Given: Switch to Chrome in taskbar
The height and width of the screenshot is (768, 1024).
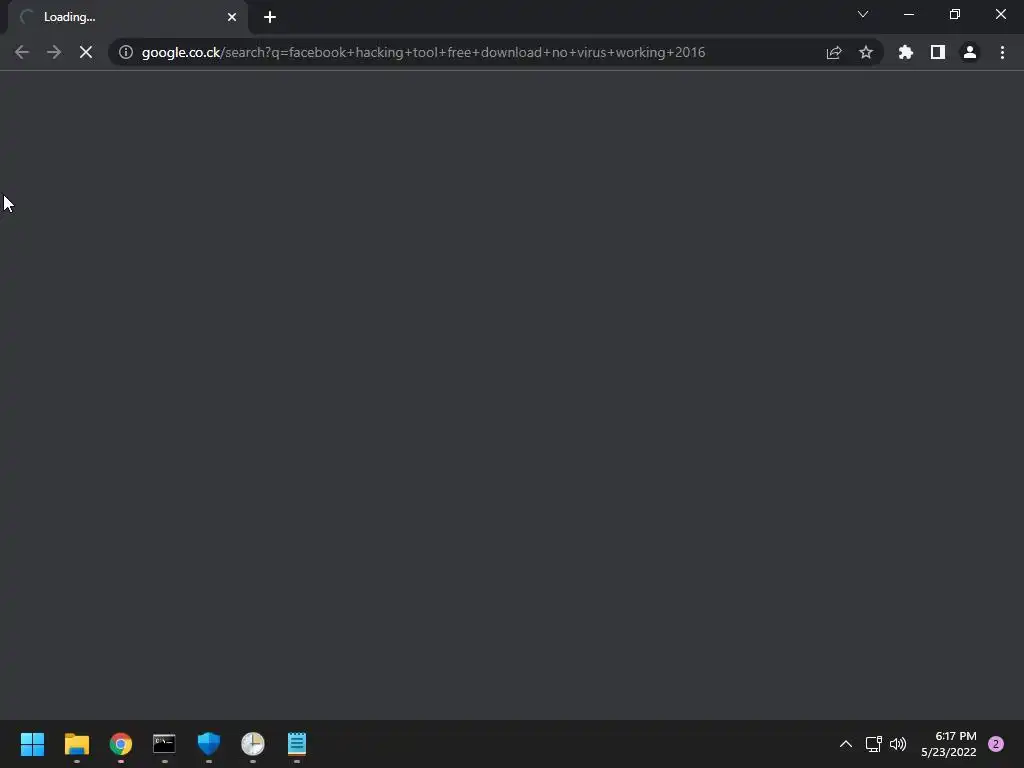Looking at the screenshot, I should [121, 744].
